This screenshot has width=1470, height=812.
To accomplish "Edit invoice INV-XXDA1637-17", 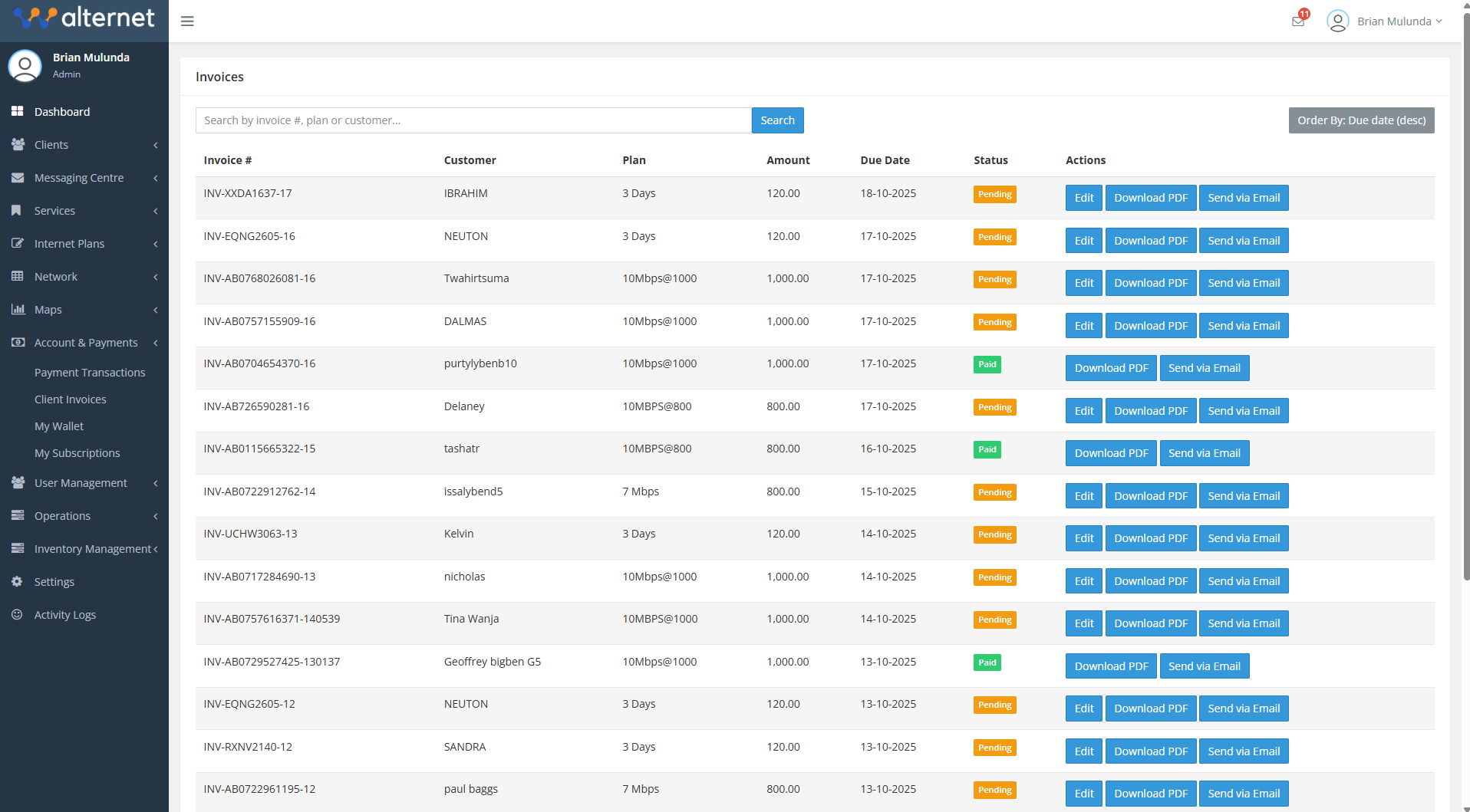I will (x=1083, y=198).
